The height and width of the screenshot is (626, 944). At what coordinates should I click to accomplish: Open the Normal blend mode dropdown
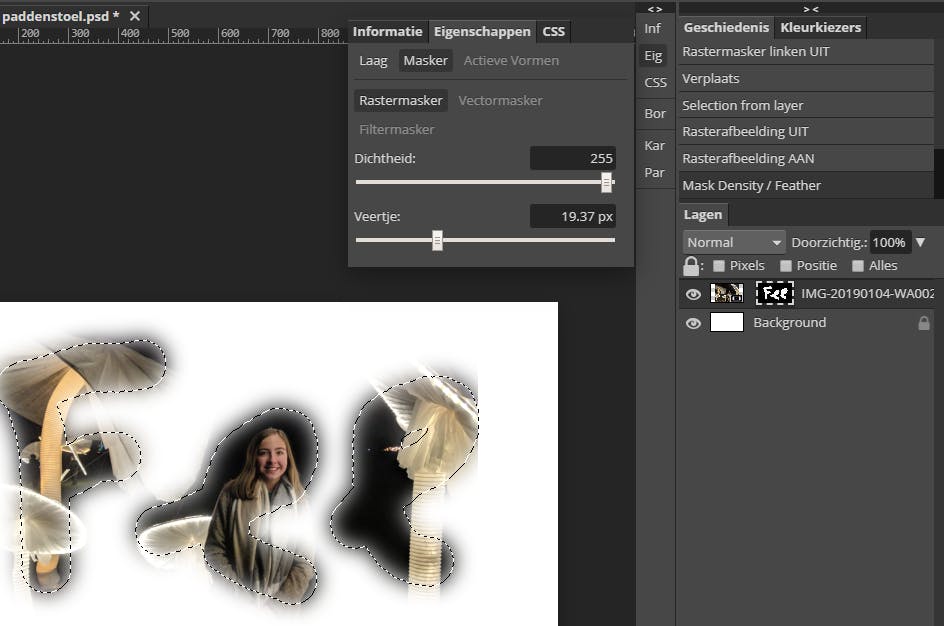(734, 242)
